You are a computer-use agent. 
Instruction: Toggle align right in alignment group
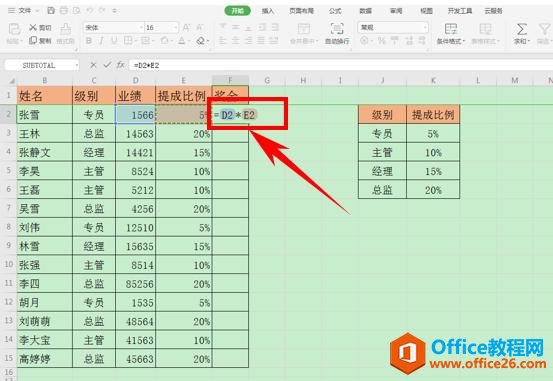click(248, 41)
